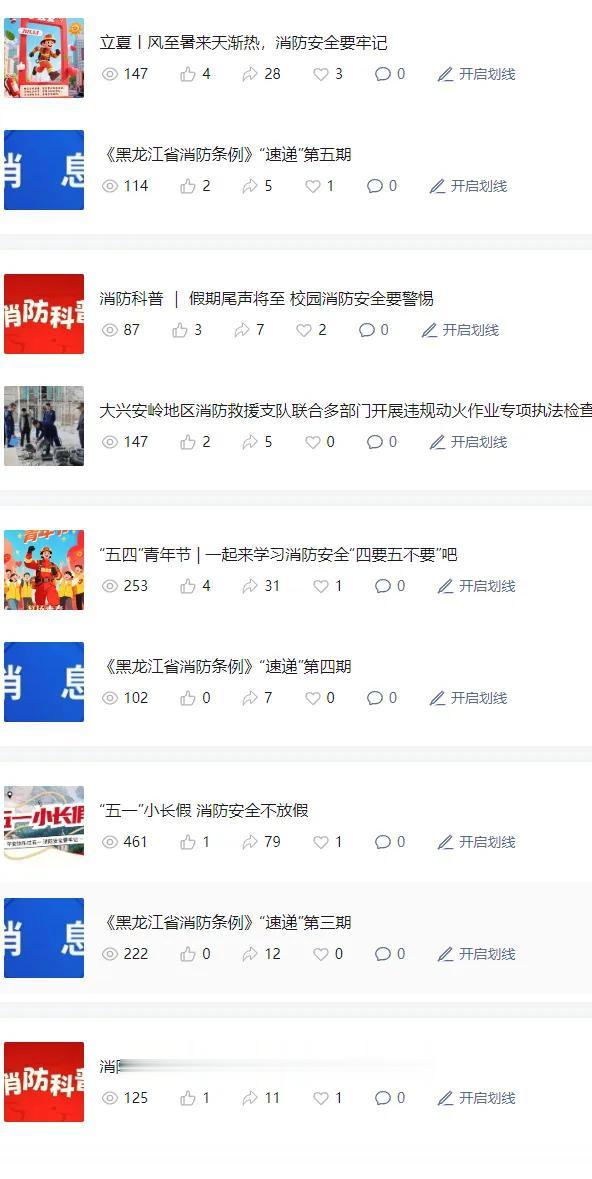
Task: Click the eye views icon showing 461
Action: 111,842
